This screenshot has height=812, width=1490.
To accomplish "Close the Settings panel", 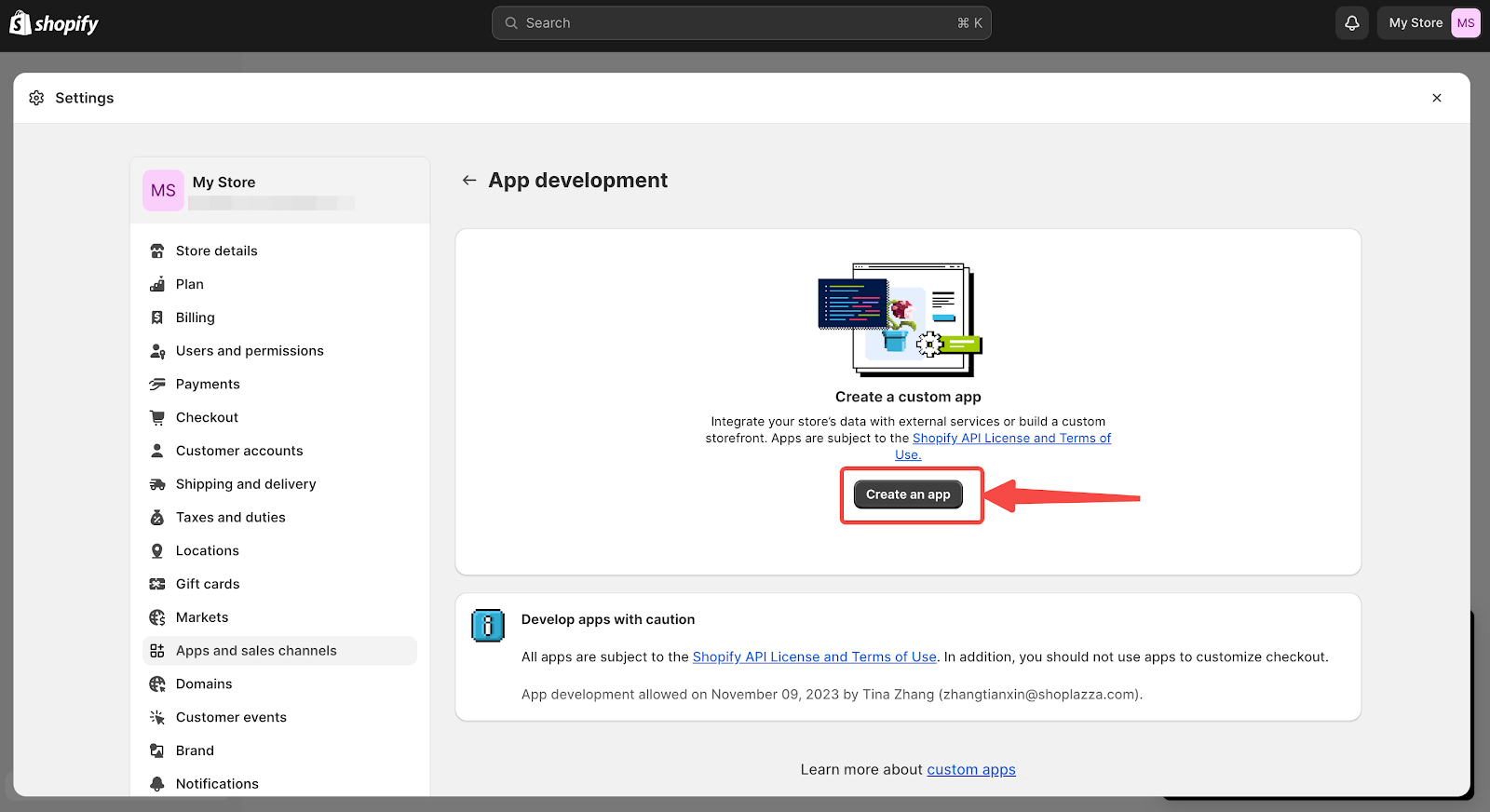I will click(1437, 98).
